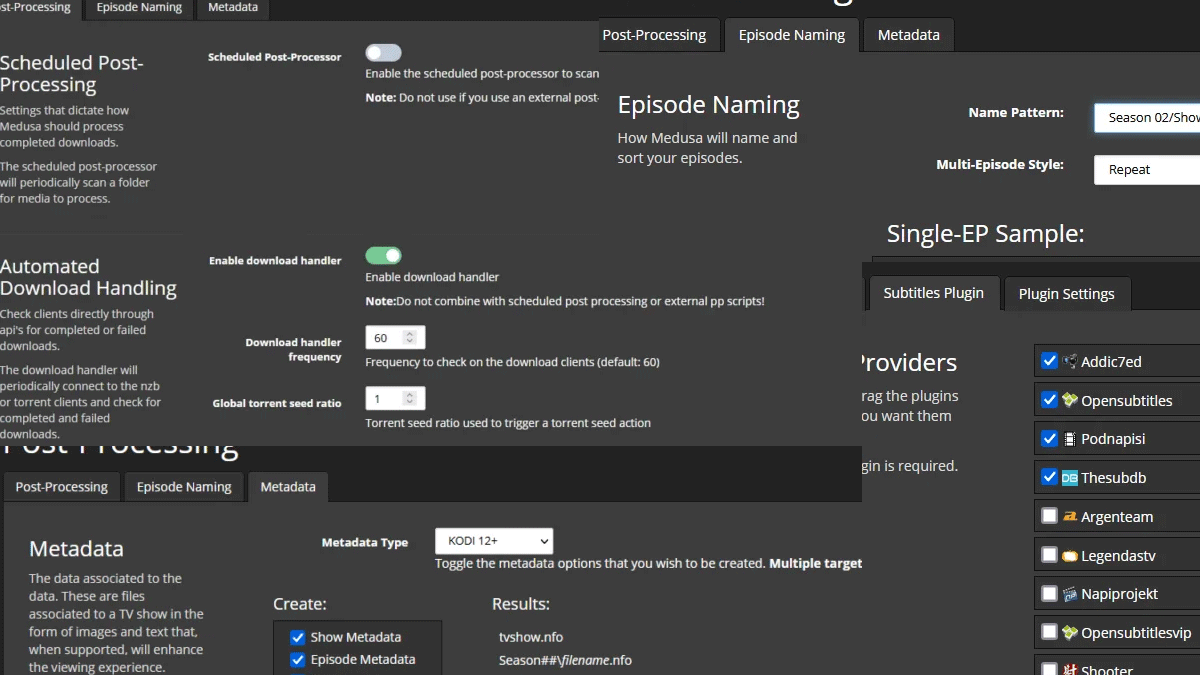The width and height of the screenshot is (1200, 675).
Task: Open the Metadata Type dropdown
Action: [494, 541]
